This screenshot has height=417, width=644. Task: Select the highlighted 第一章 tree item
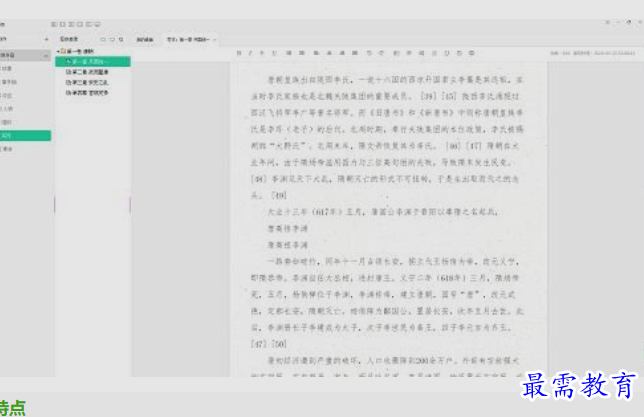(x=93, y=62)
